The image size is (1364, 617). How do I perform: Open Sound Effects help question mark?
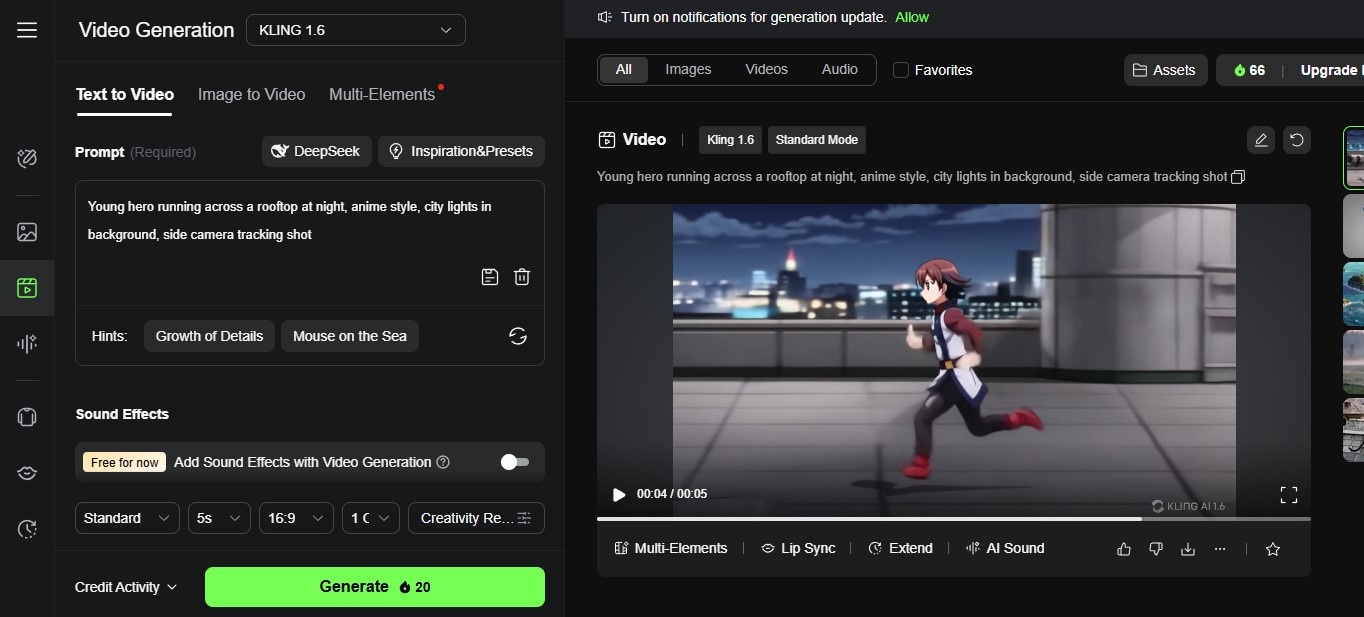pyautogui.click(x=443, y=462)
